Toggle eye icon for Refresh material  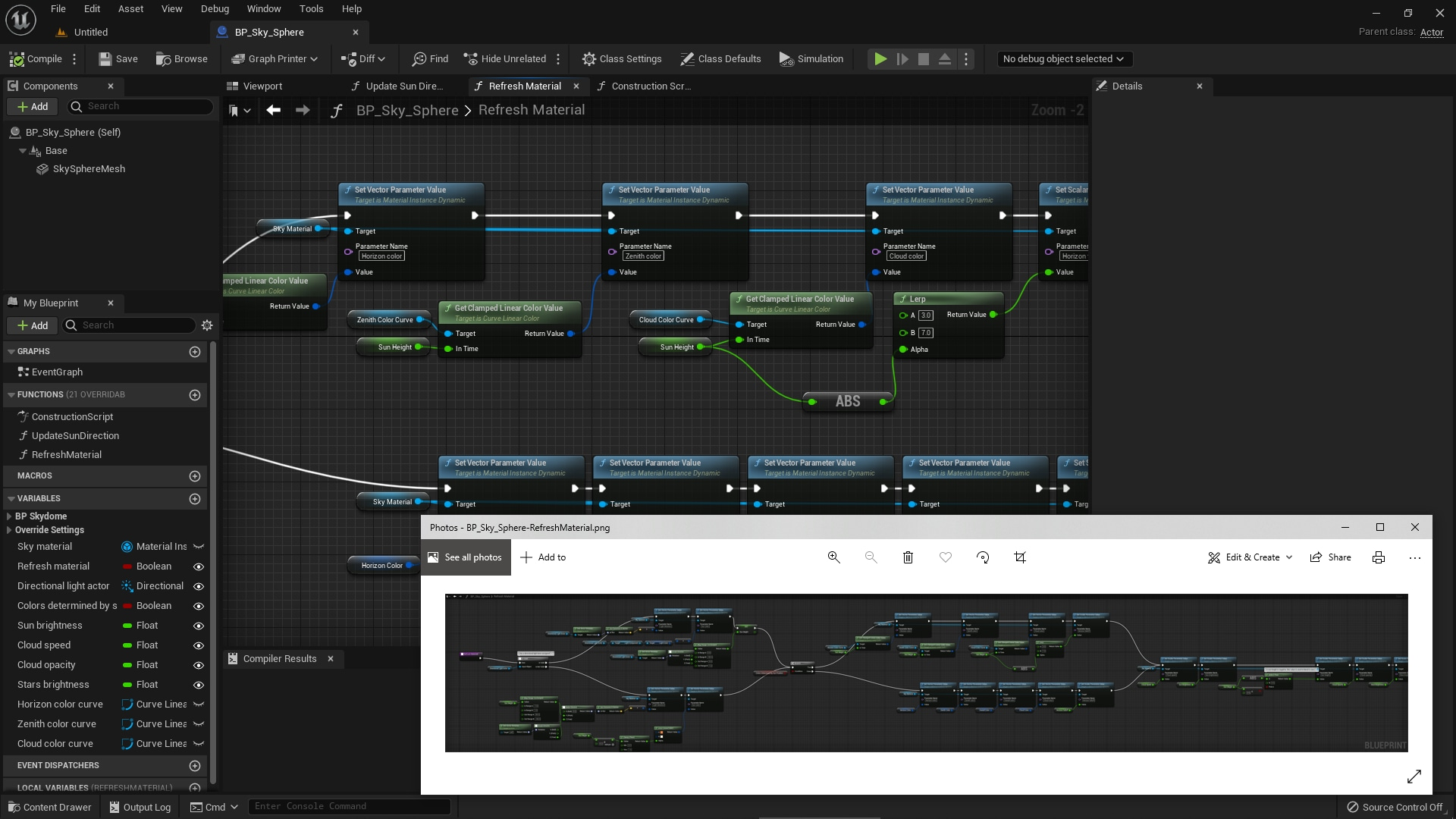[x=199, y=566]
